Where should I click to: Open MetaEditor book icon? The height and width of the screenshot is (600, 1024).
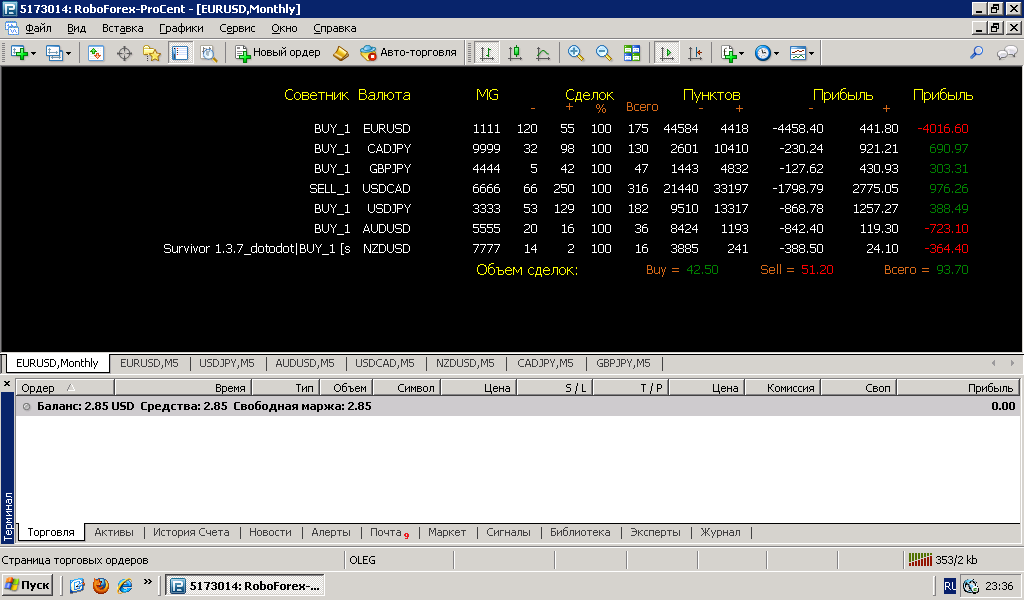(341, 53)
